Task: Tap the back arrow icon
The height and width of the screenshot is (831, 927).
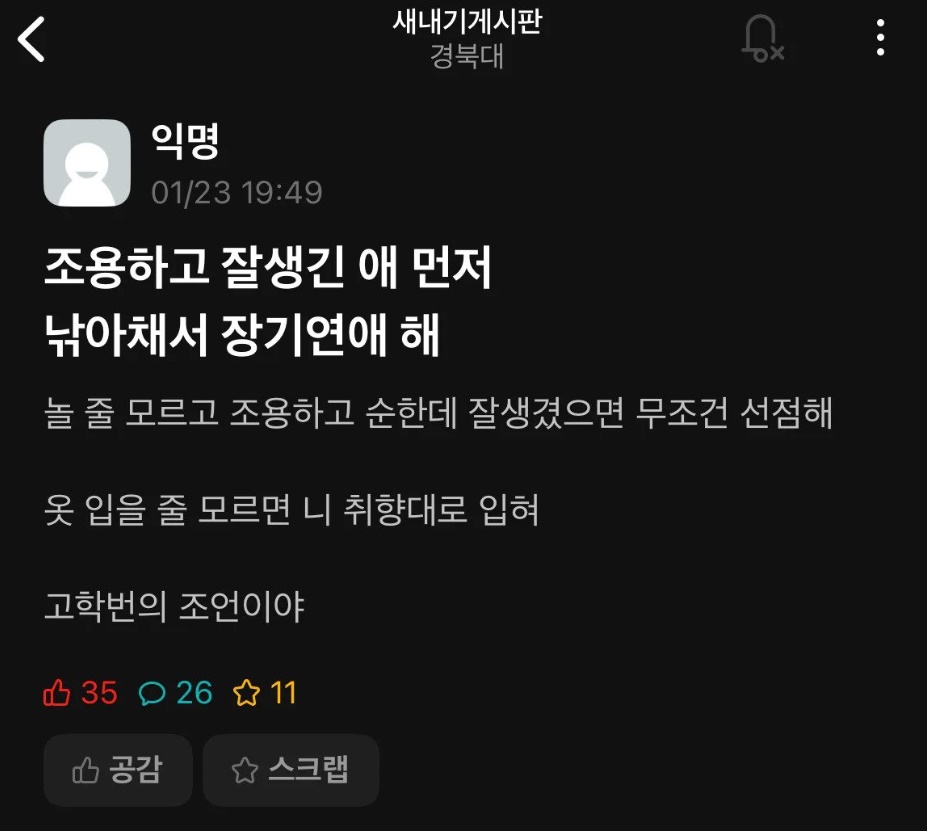Action: pos(31,39)
